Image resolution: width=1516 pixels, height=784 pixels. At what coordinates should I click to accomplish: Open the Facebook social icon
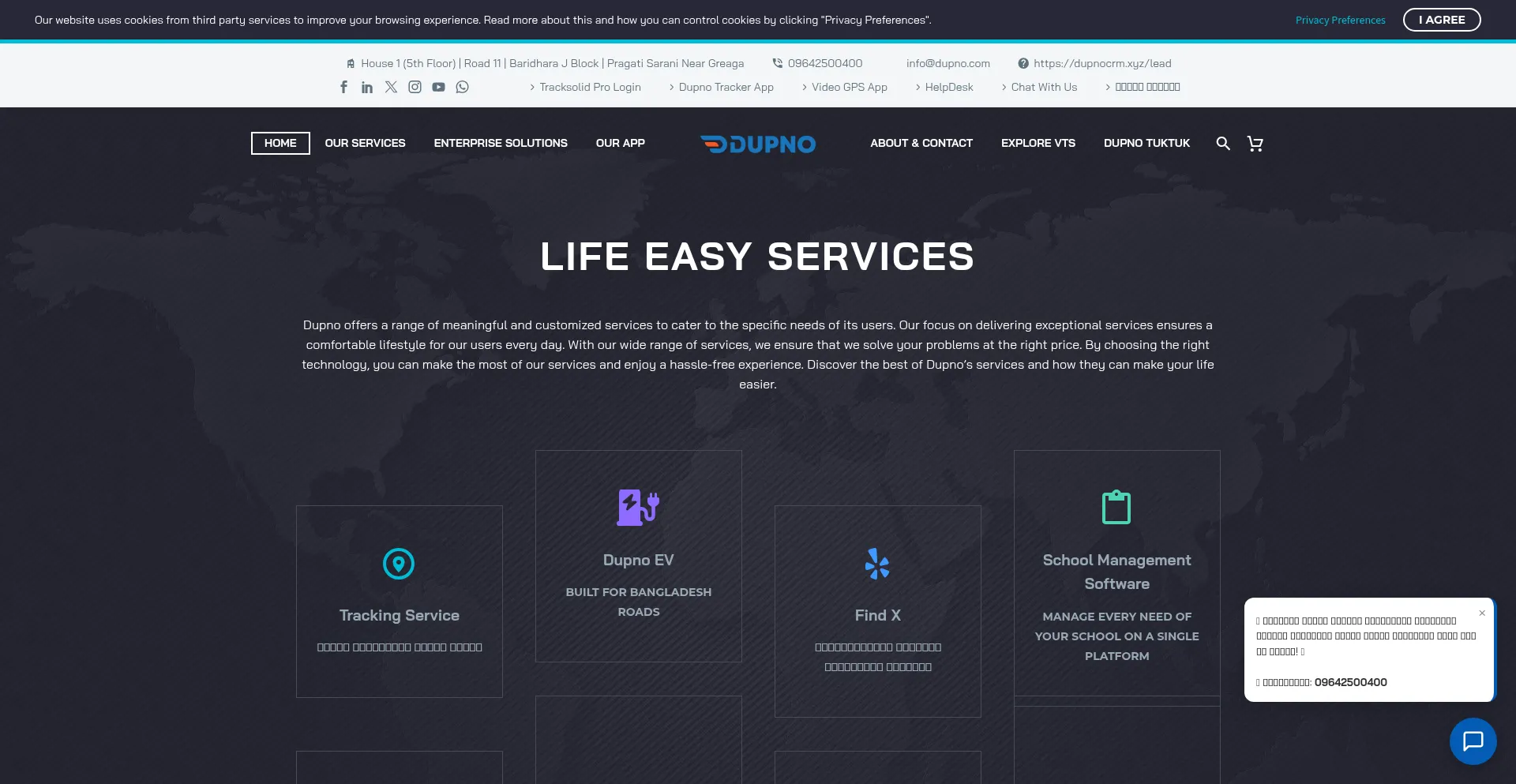(x=343, y=87)
